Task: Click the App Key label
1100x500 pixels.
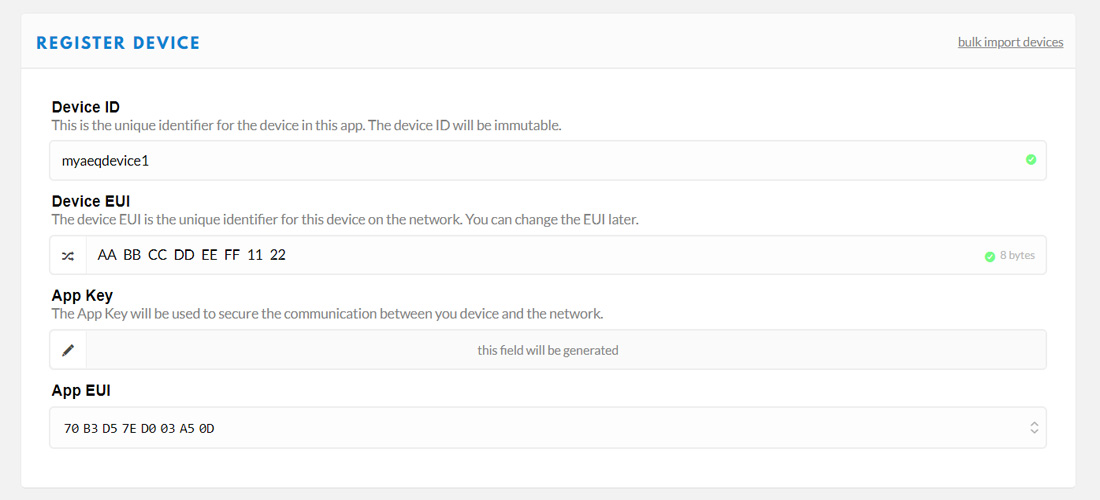Action: coord(82,296)
